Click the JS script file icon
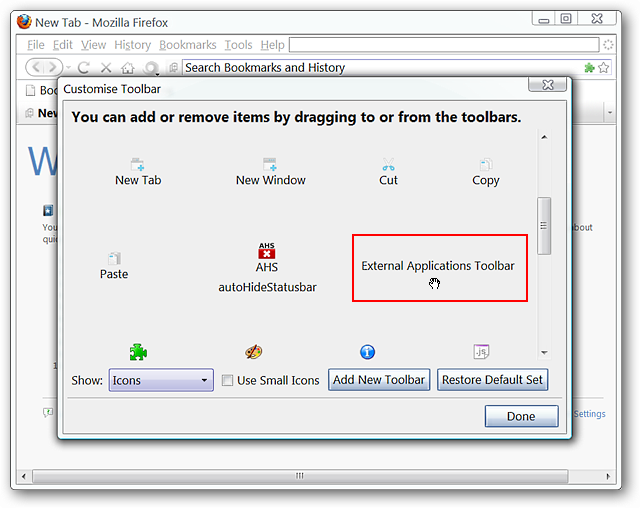 481,352
